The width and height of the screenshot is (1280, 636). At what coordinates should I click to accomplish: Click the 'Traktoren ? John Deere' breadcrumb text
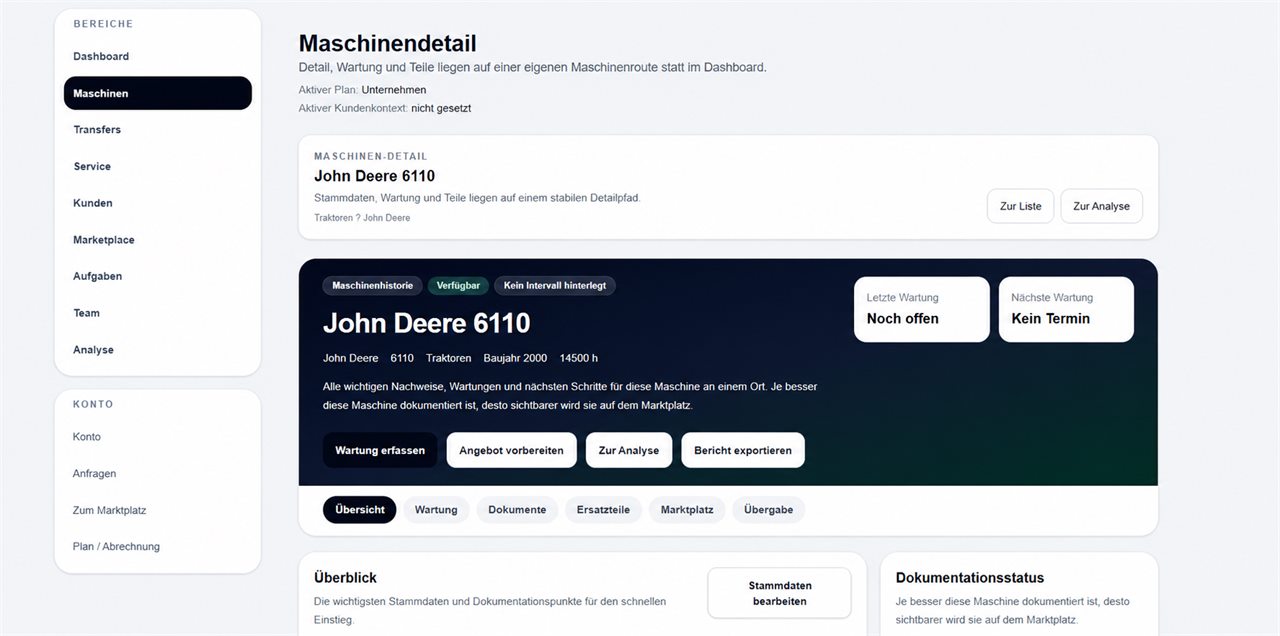(362, 217)
